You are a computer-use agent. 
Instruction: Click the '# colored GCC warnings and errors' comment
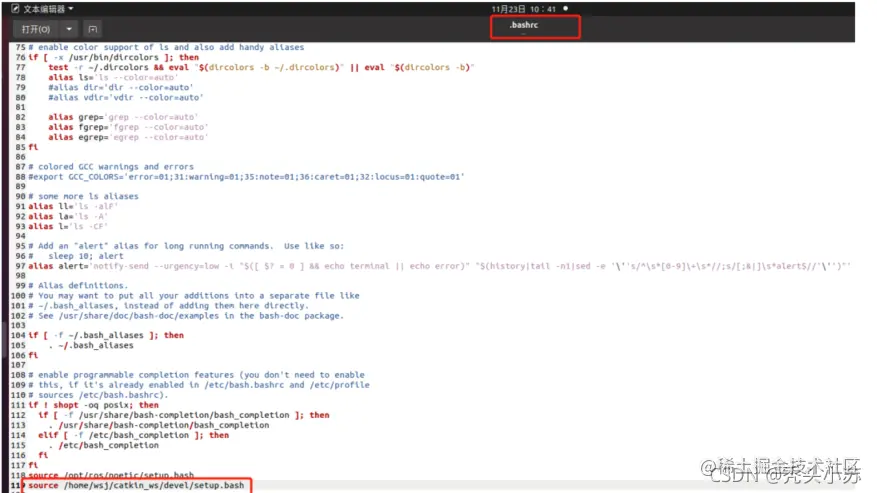coord(111,167)
